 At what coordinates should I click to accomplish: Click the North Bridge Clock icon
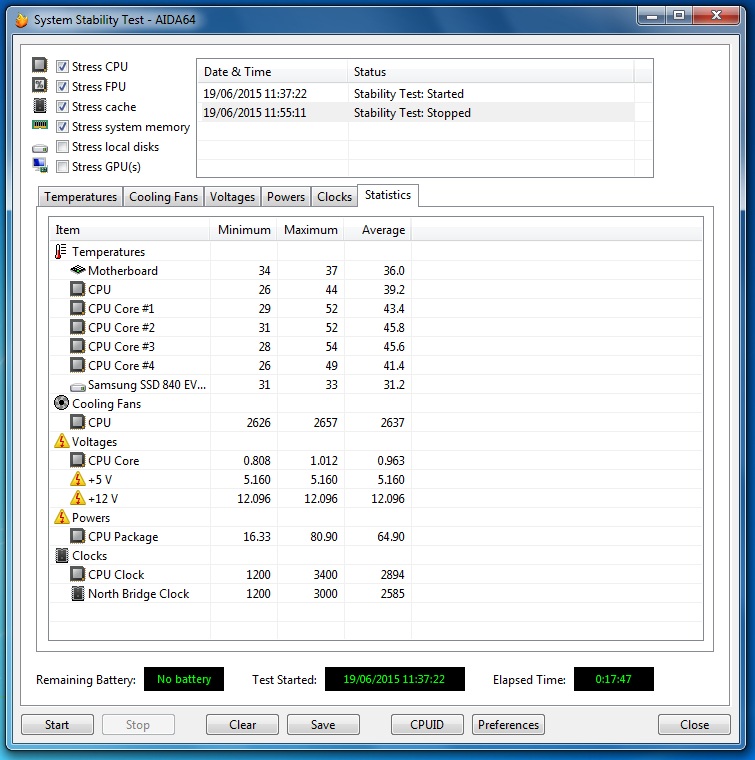77,593
